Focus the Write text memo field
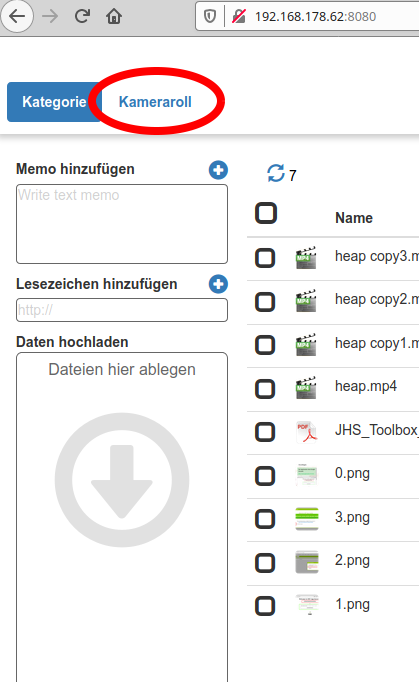The height and width of the screenshot is (682, 419). click(122, 224)
